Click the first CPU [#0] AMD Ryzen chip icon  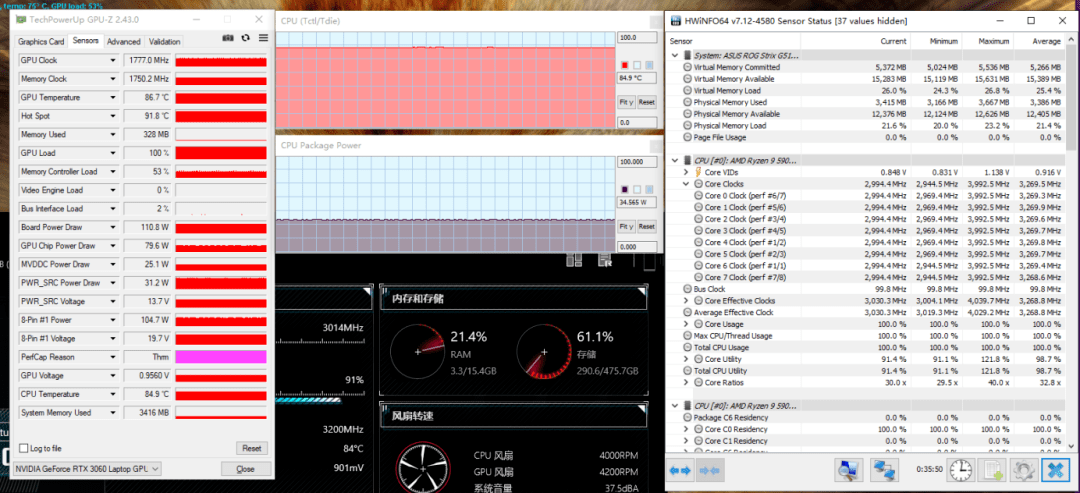click(x=687, y=160)
